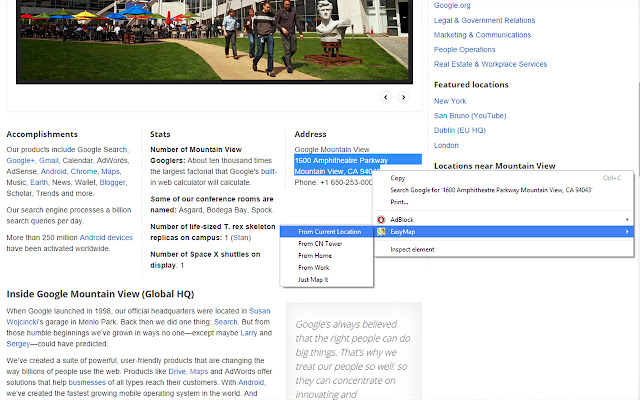Image resolution: width=640 pixels, height=400 pixels.
Task: Open the Google.org link
Action: click(x=452, y=5)
